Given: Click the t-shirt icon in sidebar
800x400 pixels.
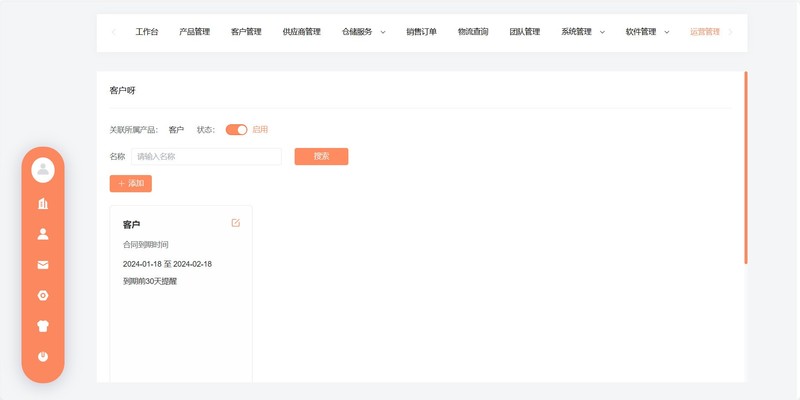Looking at the screenshot, I should coord(43,326).
